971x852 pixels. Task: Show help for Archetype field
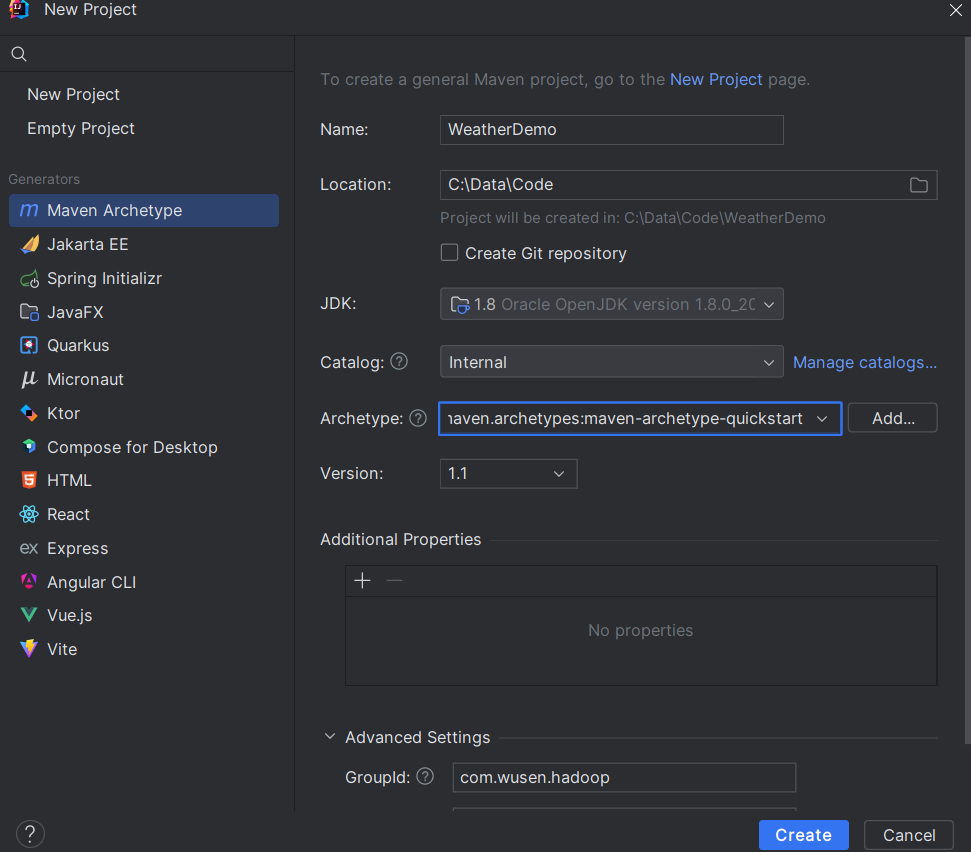coord(418,419)
